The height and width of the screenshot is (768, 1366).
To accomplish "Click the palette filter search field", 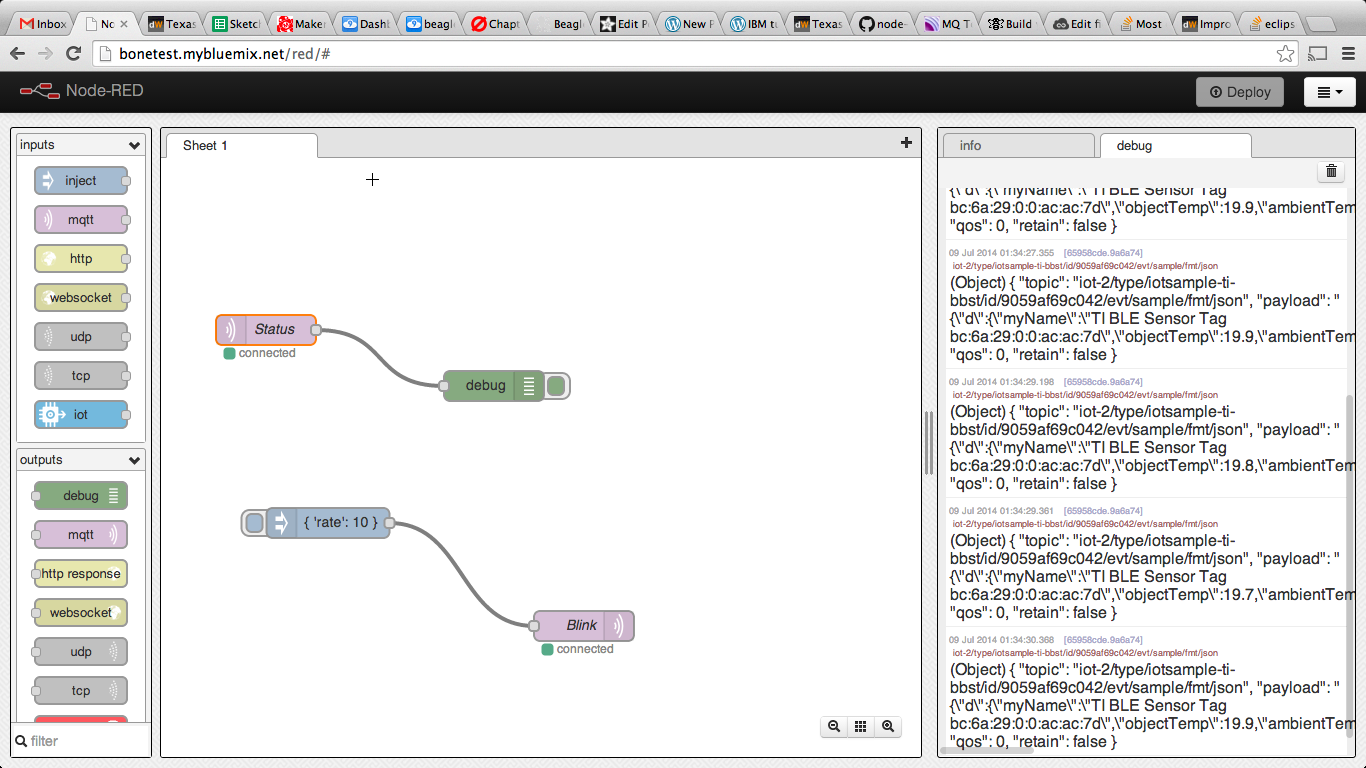I will click(x=85, y=741).
